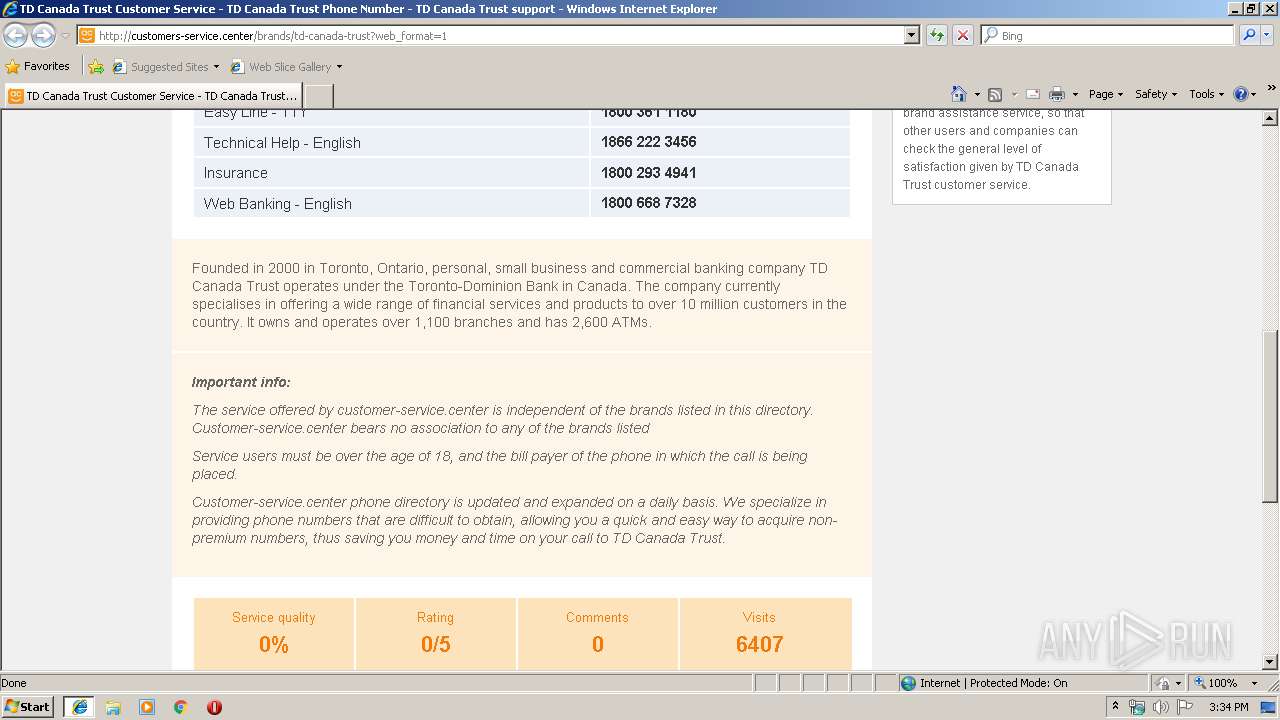Screen dimensions: 1280x720
Task: Open the Tools menu
Action: coord(1206,94)
